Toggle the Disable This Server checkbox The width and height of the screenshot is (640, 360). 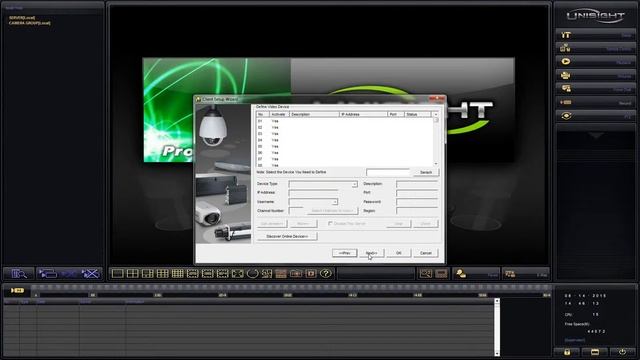pyautogui.click(x=330, y=224)
